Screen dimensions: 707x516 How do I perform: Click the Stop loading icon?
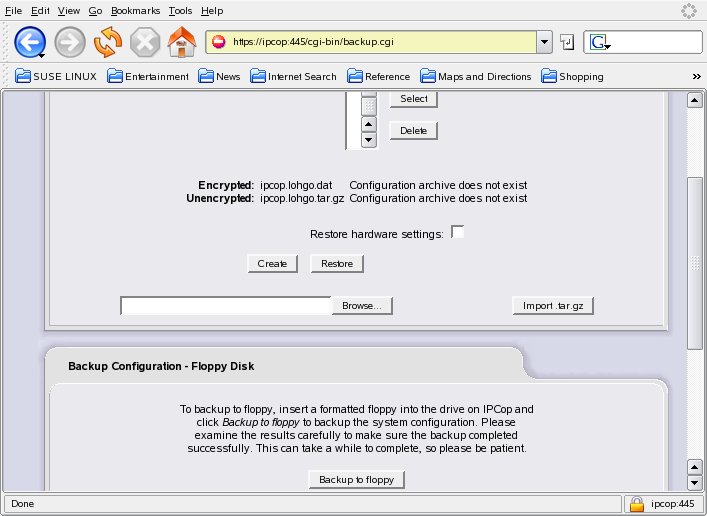pyautogui.click(x=145, y=42)
